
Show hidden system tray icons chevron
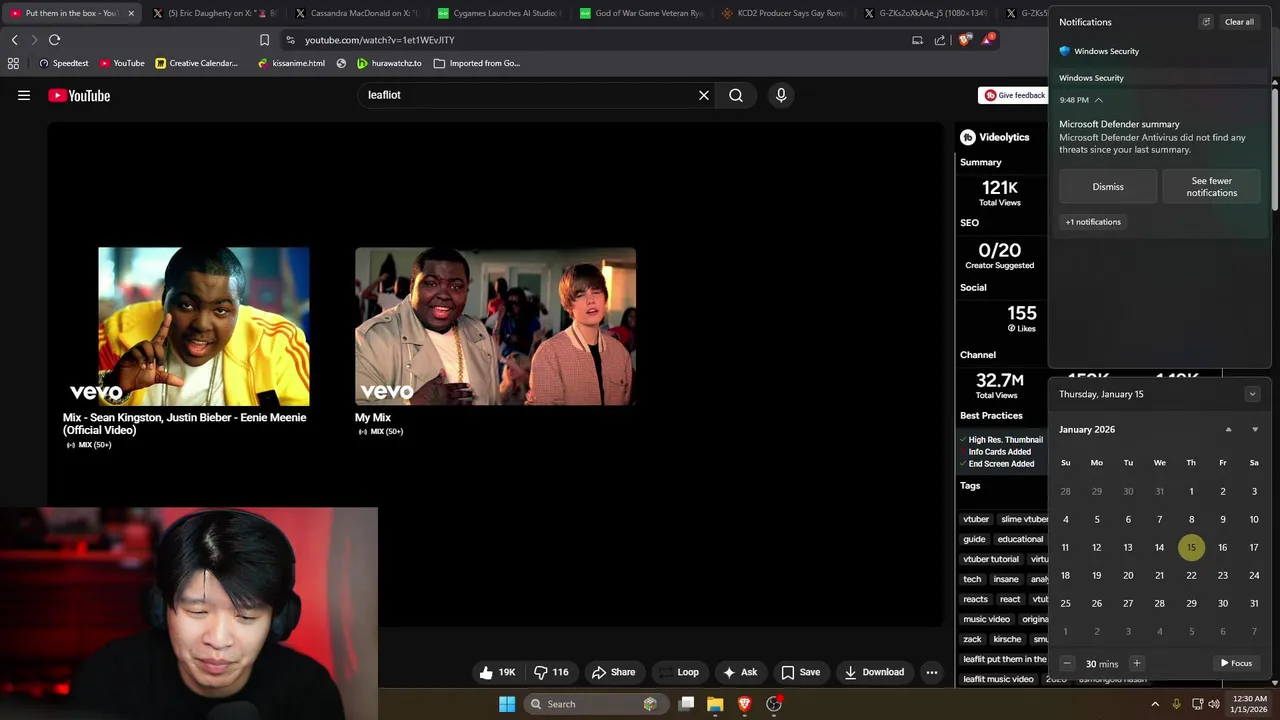click(1155, 704)
